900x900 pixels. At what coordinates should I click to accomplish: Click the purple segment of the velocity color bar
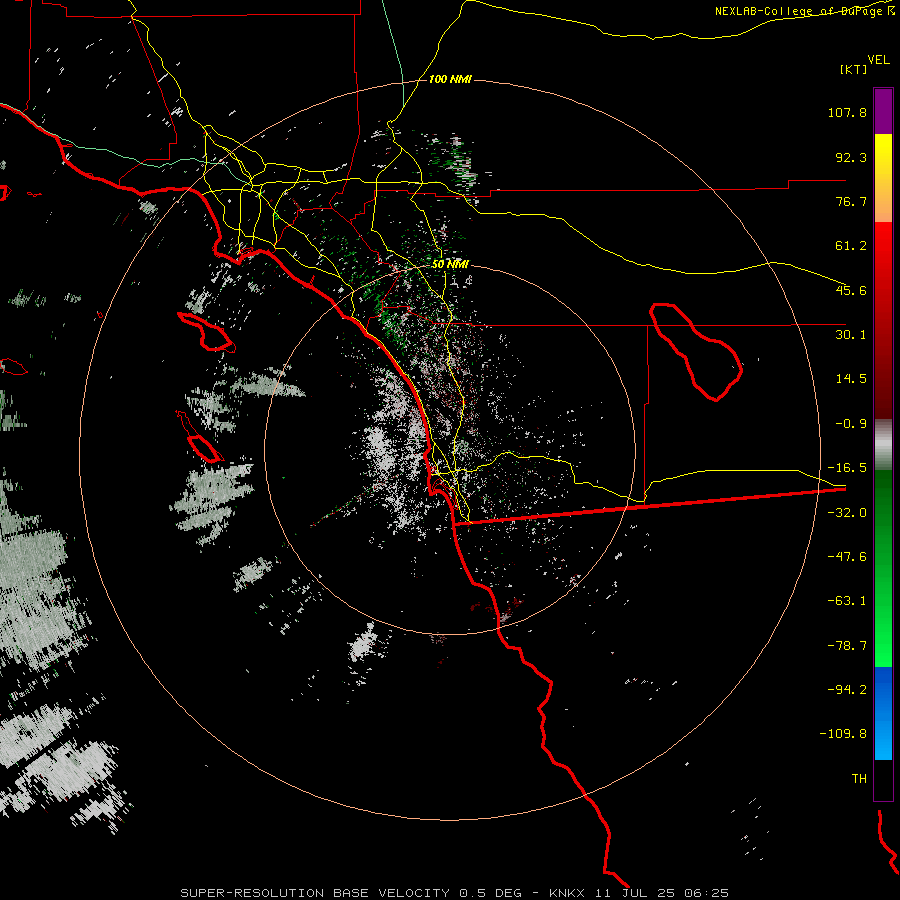(x=883, y=111)
